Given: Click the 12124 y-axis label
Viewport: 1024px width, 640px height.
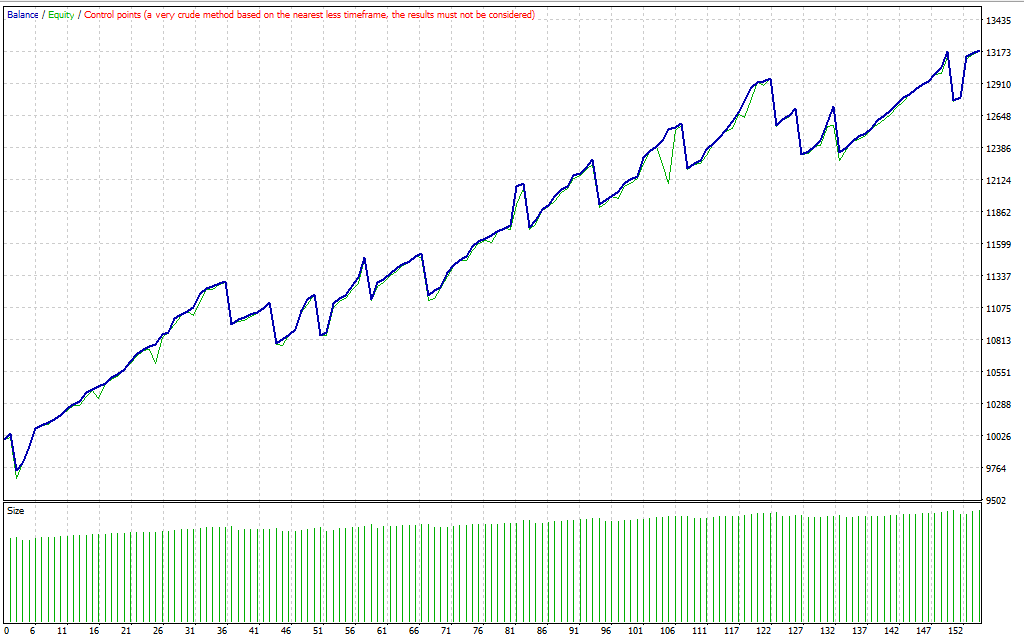Looking at the screenshot, I should click(x=1000, y=181).
